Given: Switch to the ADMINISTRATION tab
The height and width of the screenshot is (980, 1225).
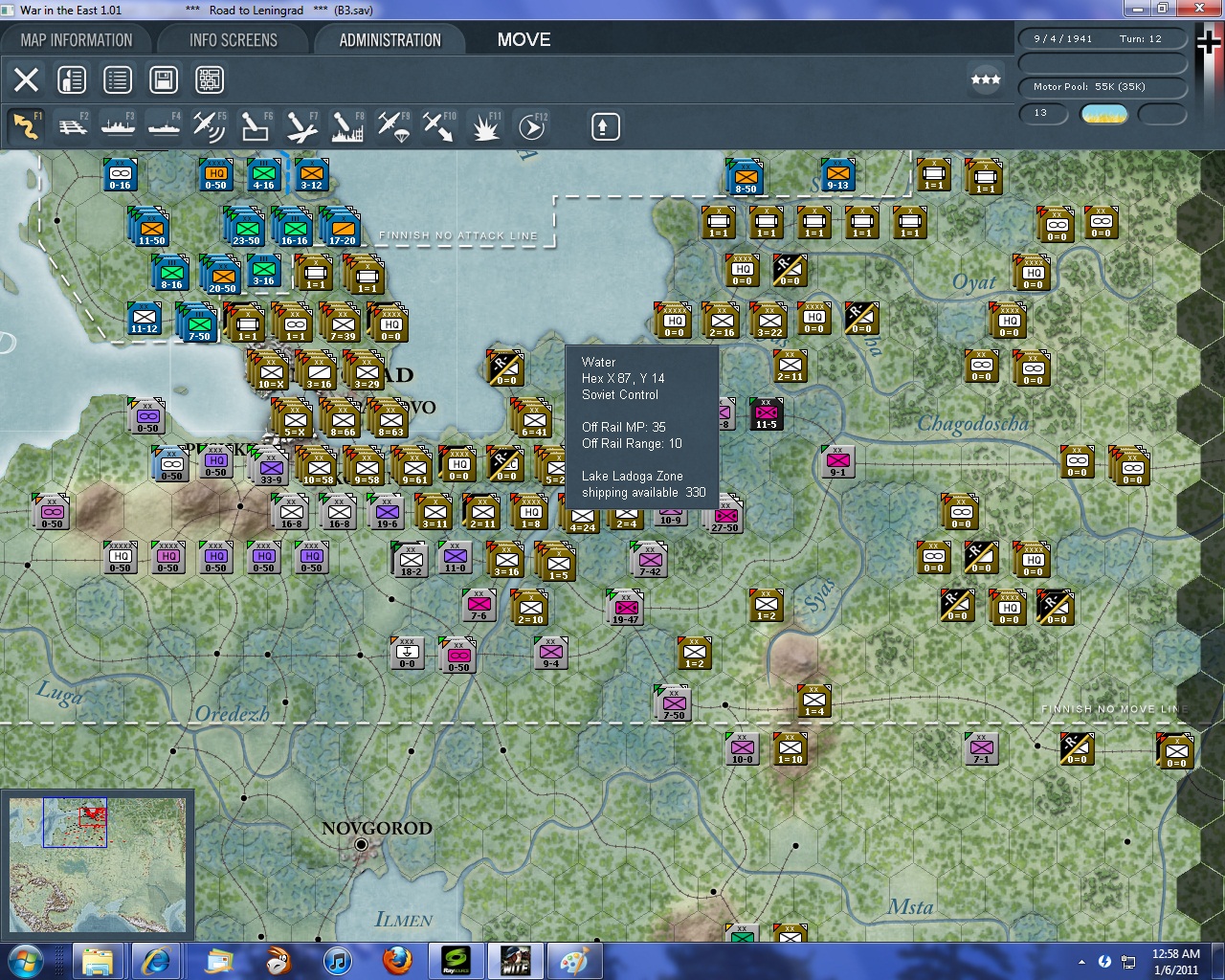Looking at the screenshot, I should 390,40.
